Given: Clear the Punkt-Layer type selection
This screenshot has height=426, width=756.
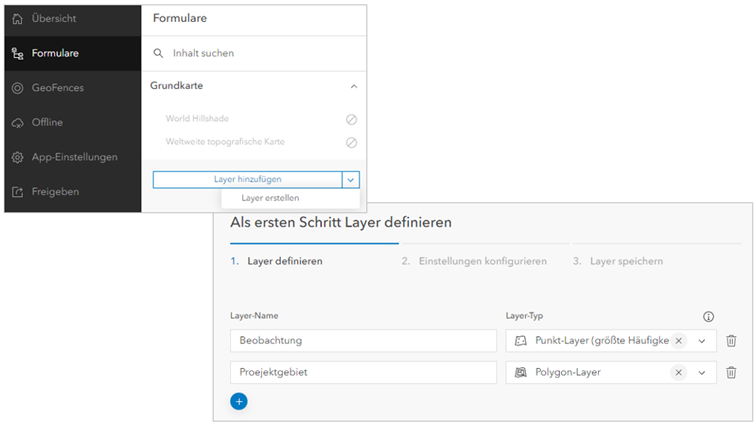Looking at the screenshot, I should (678, 341).
